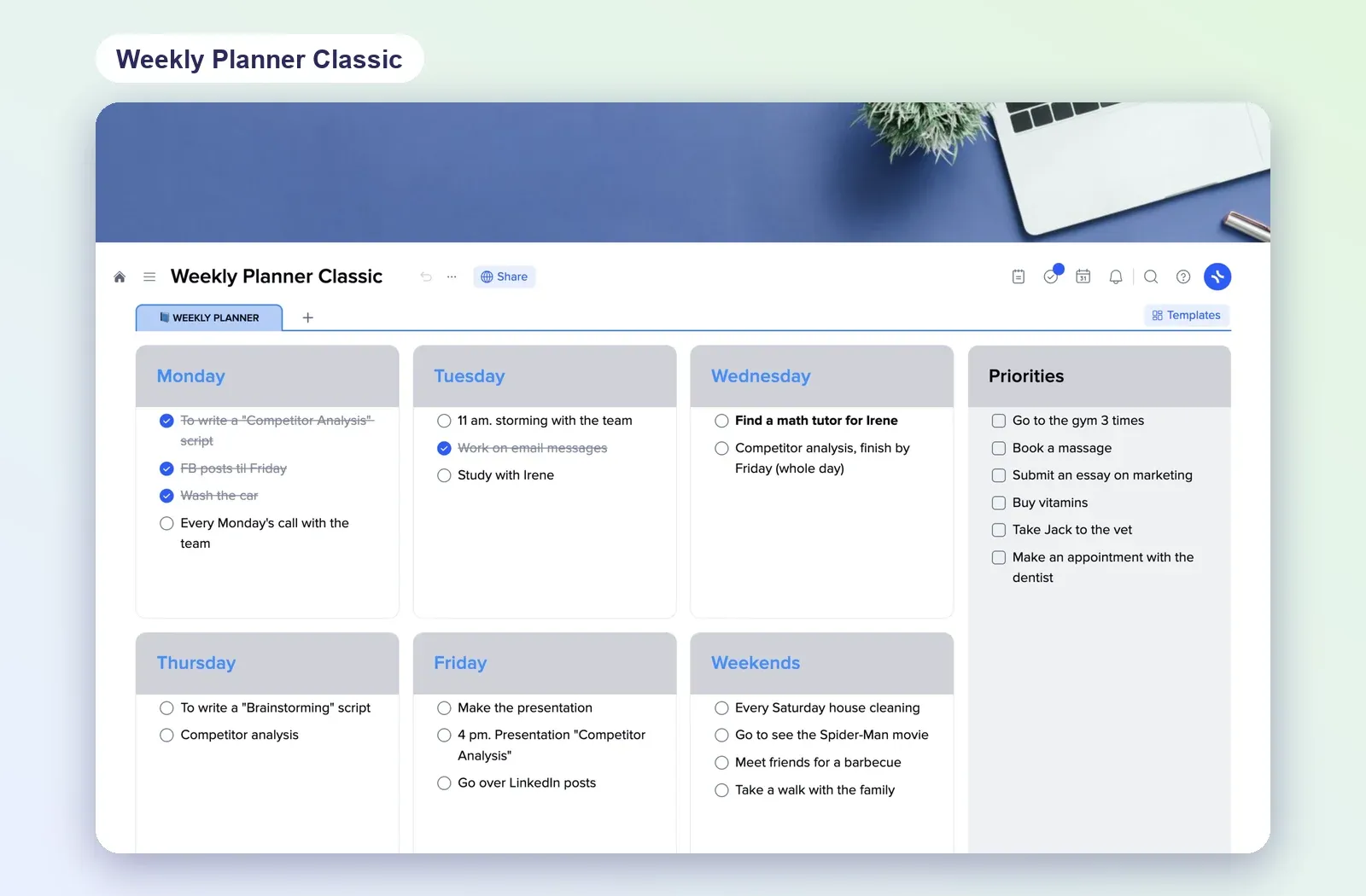Viewport: 1366px width, 896px height.
Task: Open the calendar icon
Action: 1083,276
